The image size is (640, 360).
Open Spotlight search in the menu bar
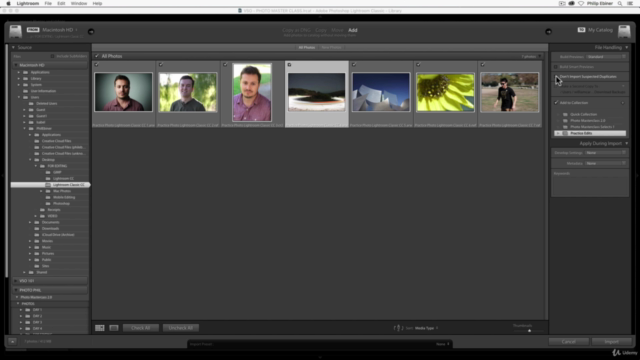620,3
